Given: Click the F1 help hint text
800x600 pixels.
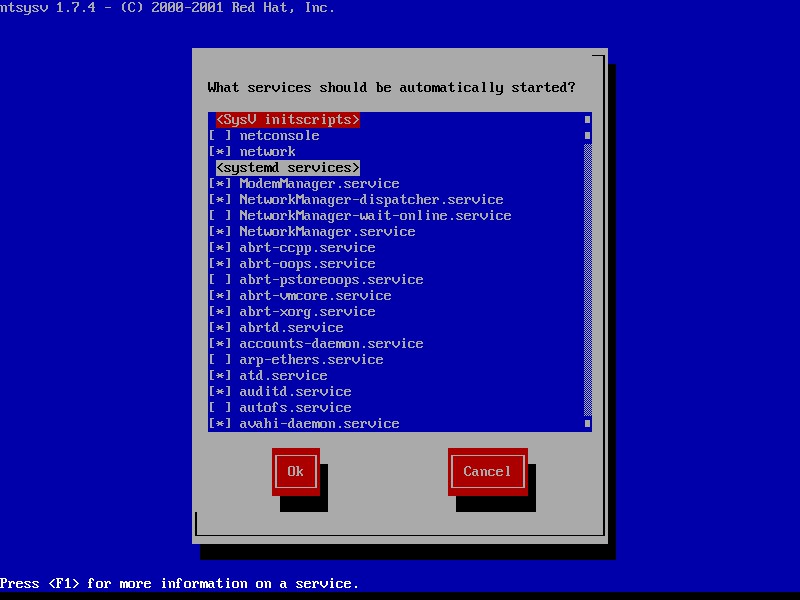Looking at the screenshot, I should click(x=179, y=583).
